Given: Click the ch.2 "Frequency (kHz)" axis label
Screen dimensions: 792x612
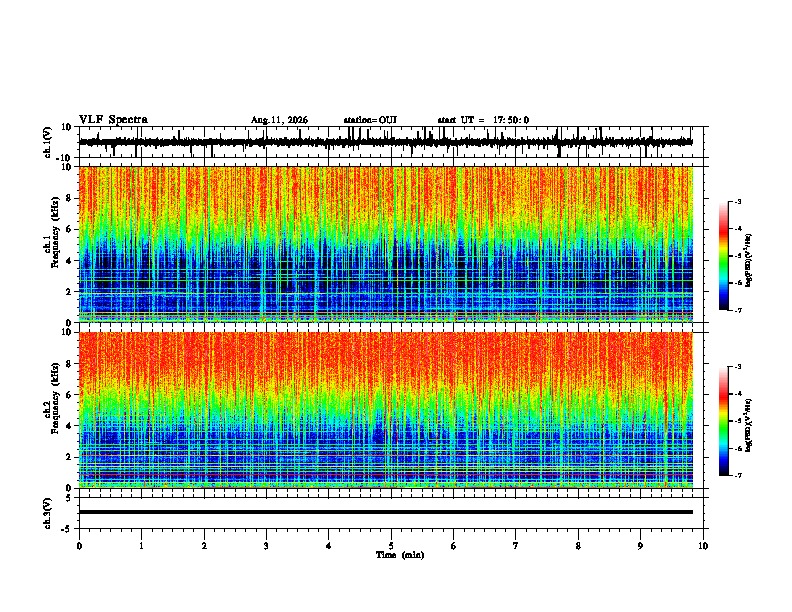Looking at the screenshot, I should [x=55, y=398].
